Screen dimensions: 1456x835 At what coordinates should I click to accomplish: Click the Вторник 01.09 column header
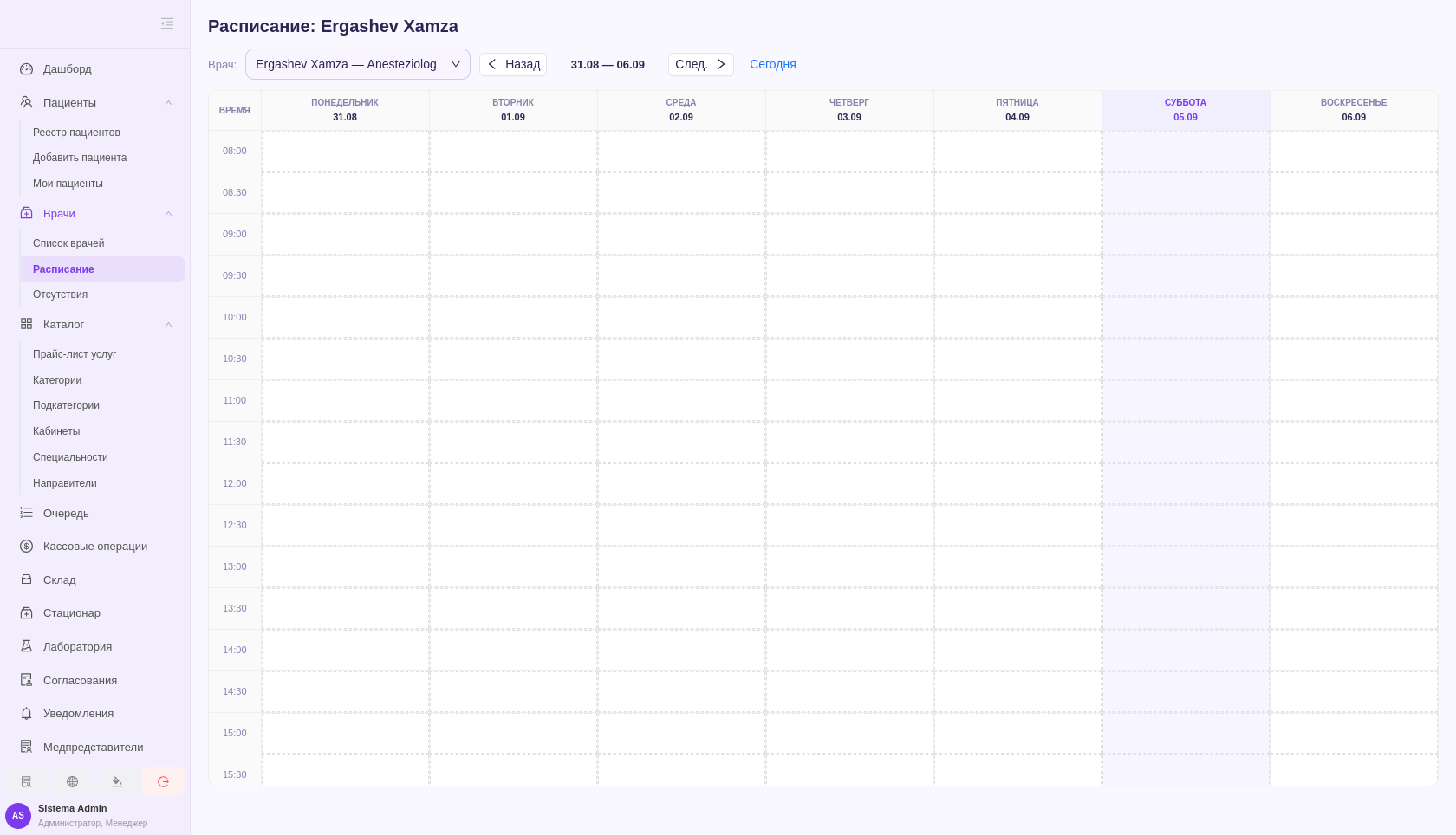(513, 110)
